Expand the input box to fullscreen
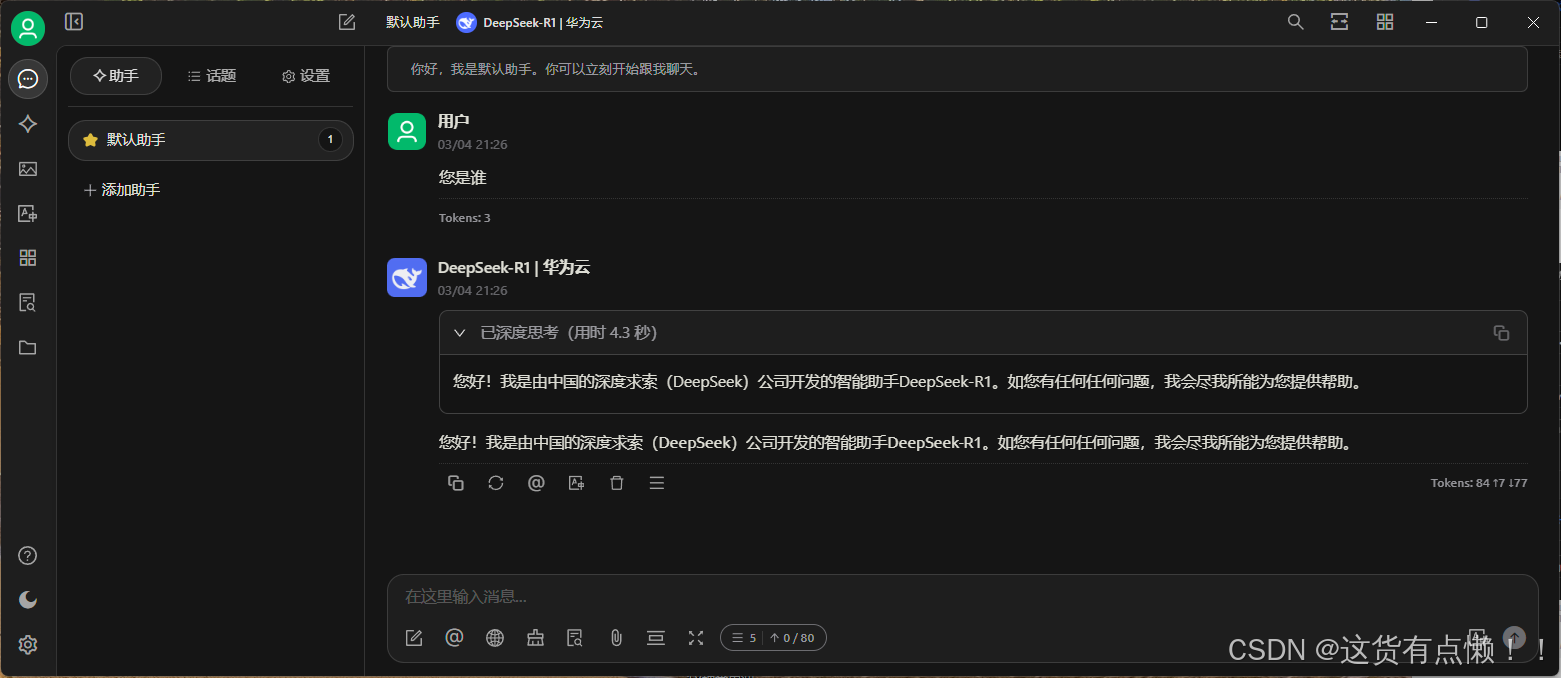The width and height of the screenshot is (1561, 678). pyautogui.click(x=696, y=638)
